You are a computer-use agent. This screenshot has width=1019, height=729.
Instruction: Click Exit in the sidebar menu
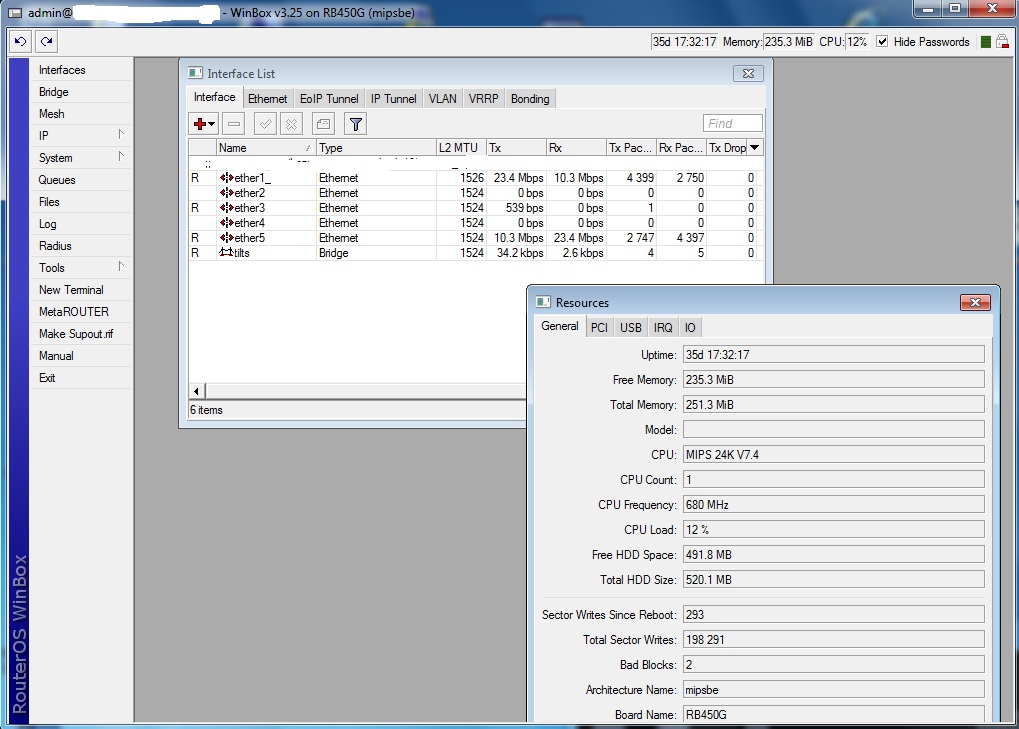click(x=81, y=378)
